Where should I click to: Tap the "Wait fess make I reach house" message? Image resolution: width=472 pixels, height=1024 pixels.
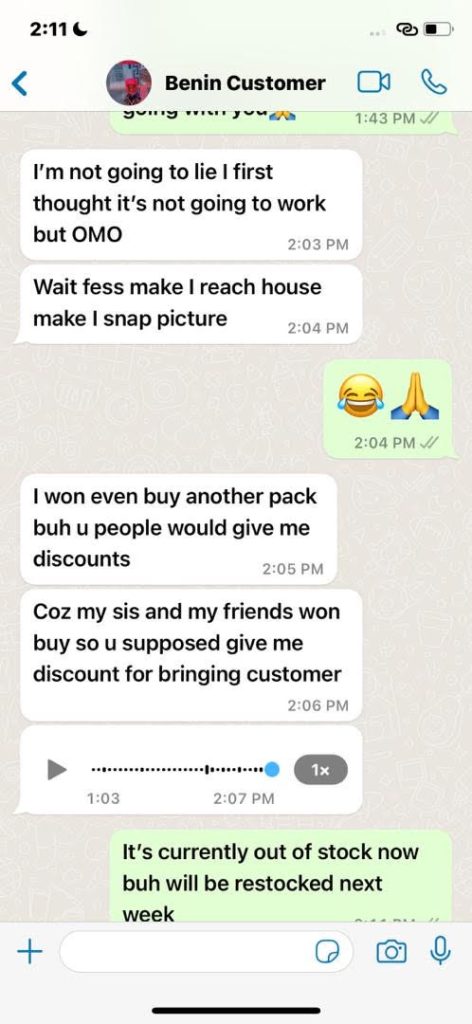point(191,304)
